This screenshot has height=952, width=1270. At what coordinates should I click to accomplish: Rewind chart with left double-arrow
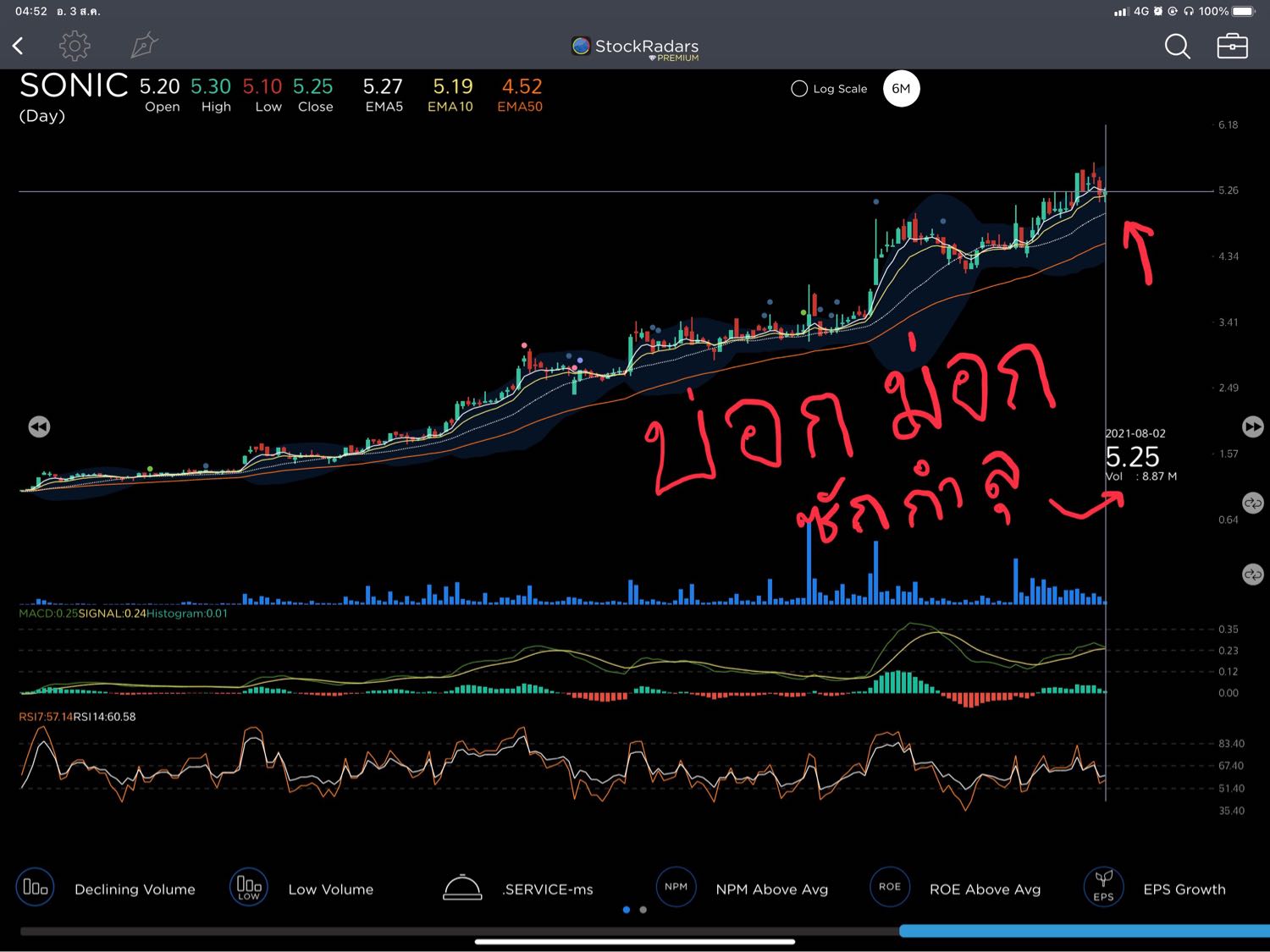(x=39, y=426)
